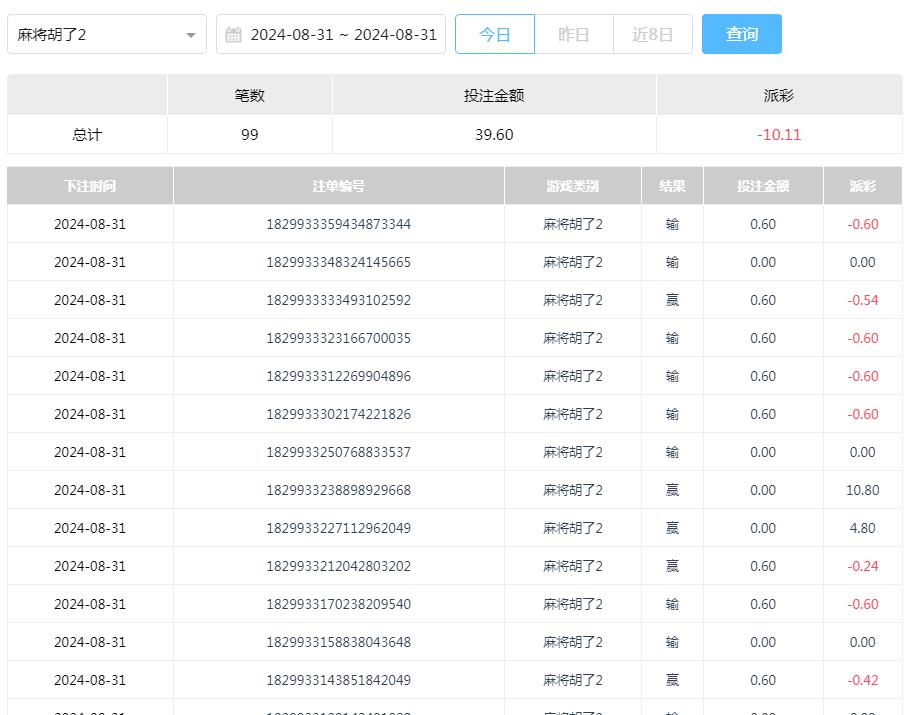Click the 结果 column header
Viewport: 917px width, 715px height.
[x=672, y=186]
